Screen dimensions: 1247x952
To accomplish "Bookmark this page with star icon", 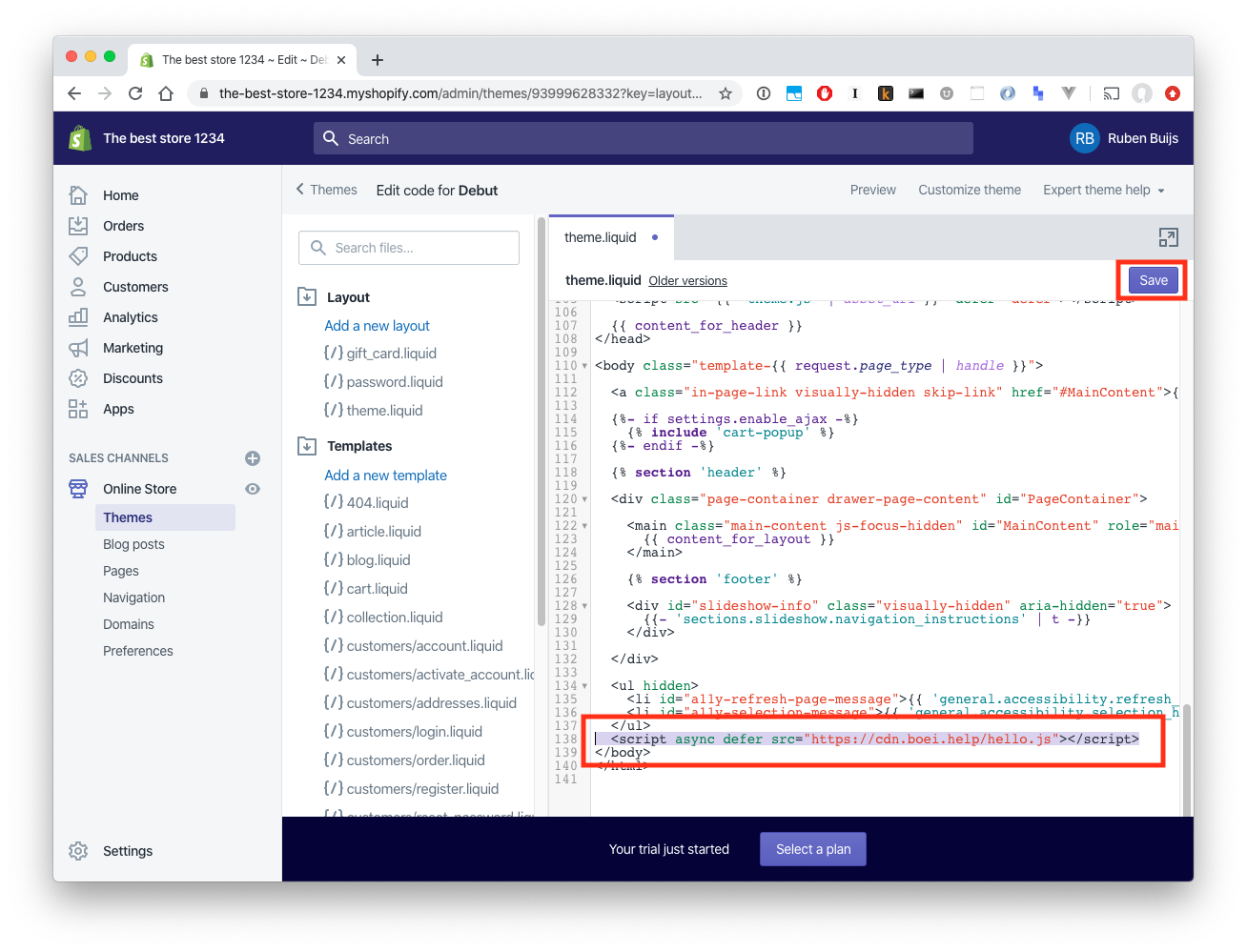I will (x=726, y=93).
